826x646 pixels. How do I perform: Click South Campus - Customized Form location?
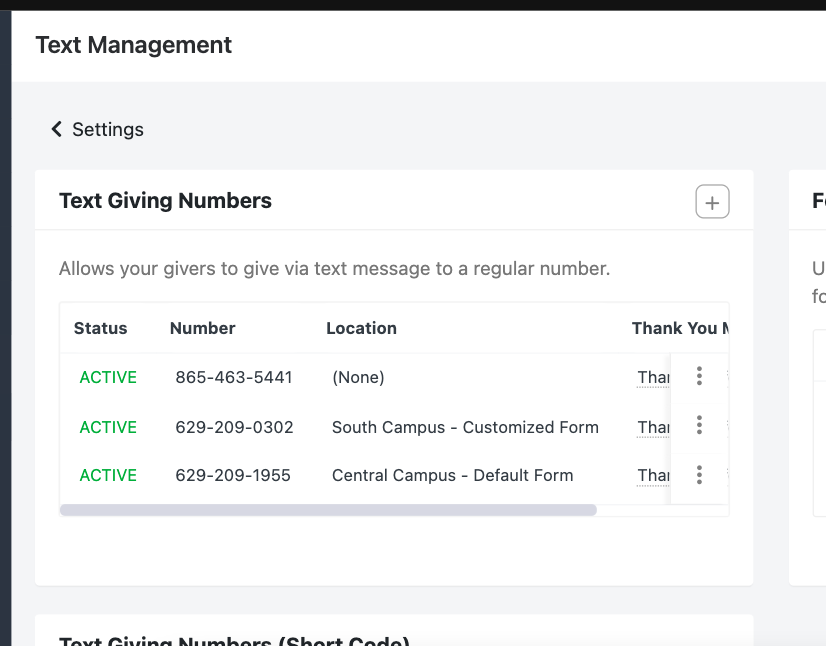(465, 427)
